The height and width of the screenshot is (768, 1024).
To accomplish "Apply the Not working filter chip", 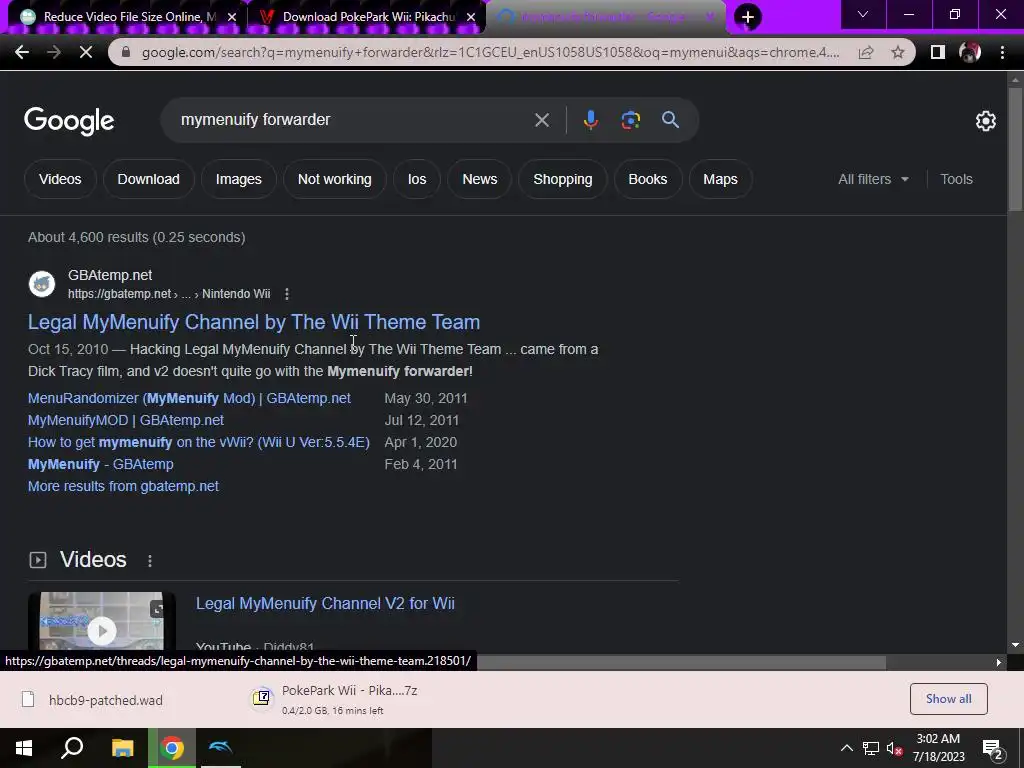I will click(x=334, y=179).
